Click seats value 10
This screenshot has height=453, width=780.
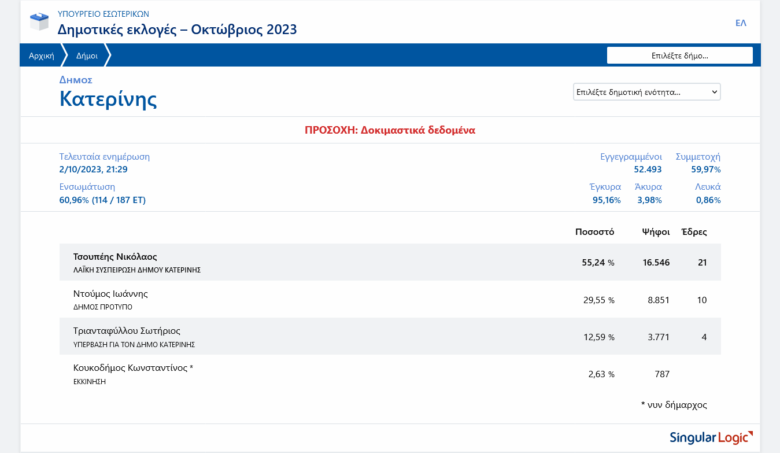pos(702,300)
